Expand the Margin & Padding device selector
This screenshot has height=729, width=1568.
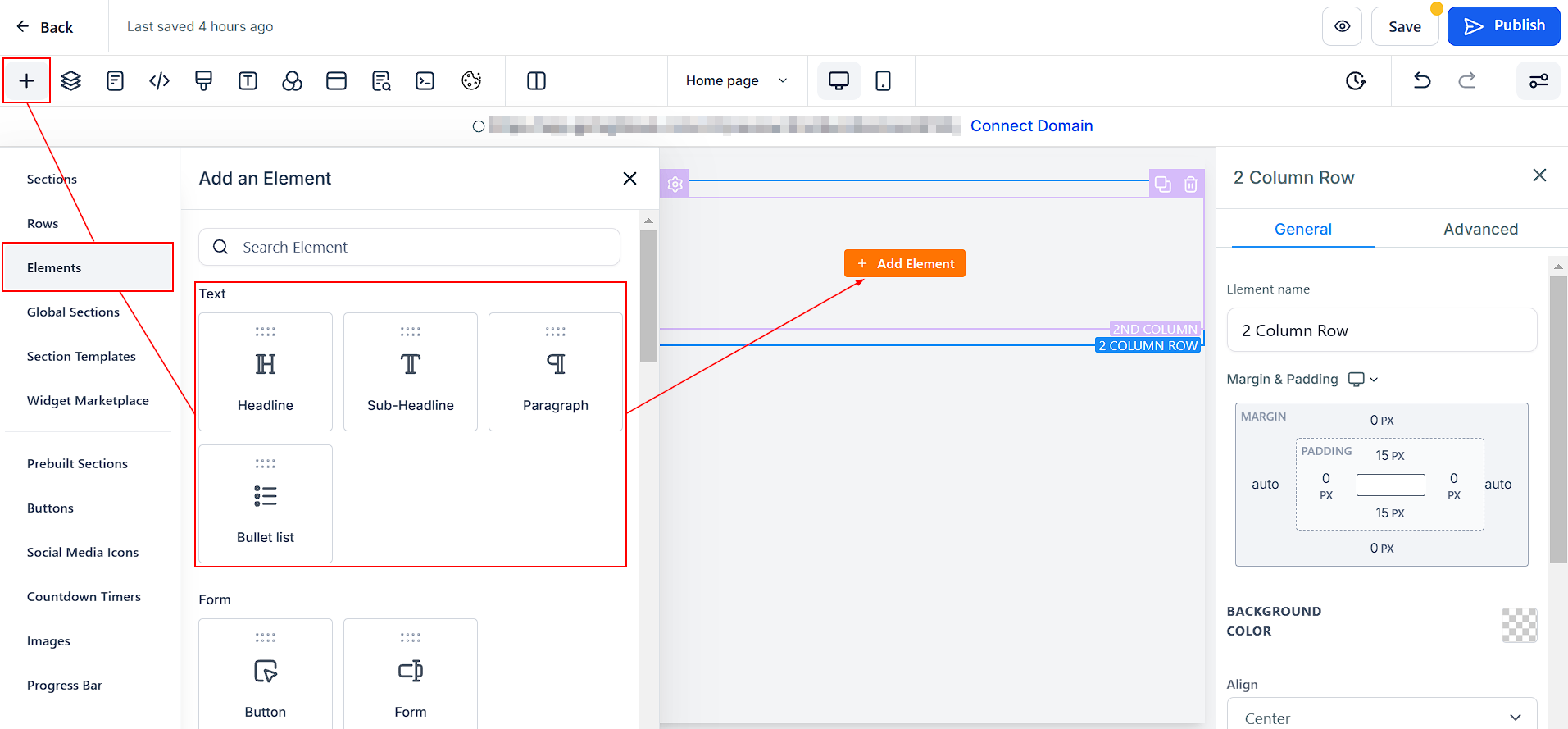pos(1364,379)
